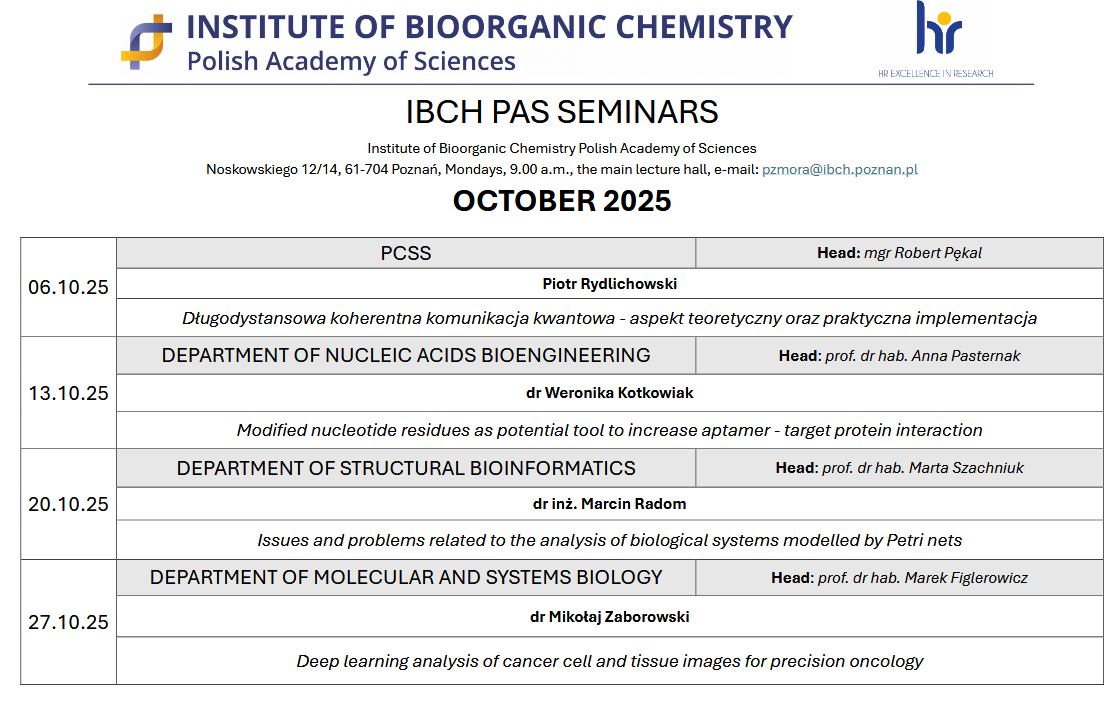
Task: Click the Petri nets seminar title
Action: pyautogui.click(x=609, y=541)
